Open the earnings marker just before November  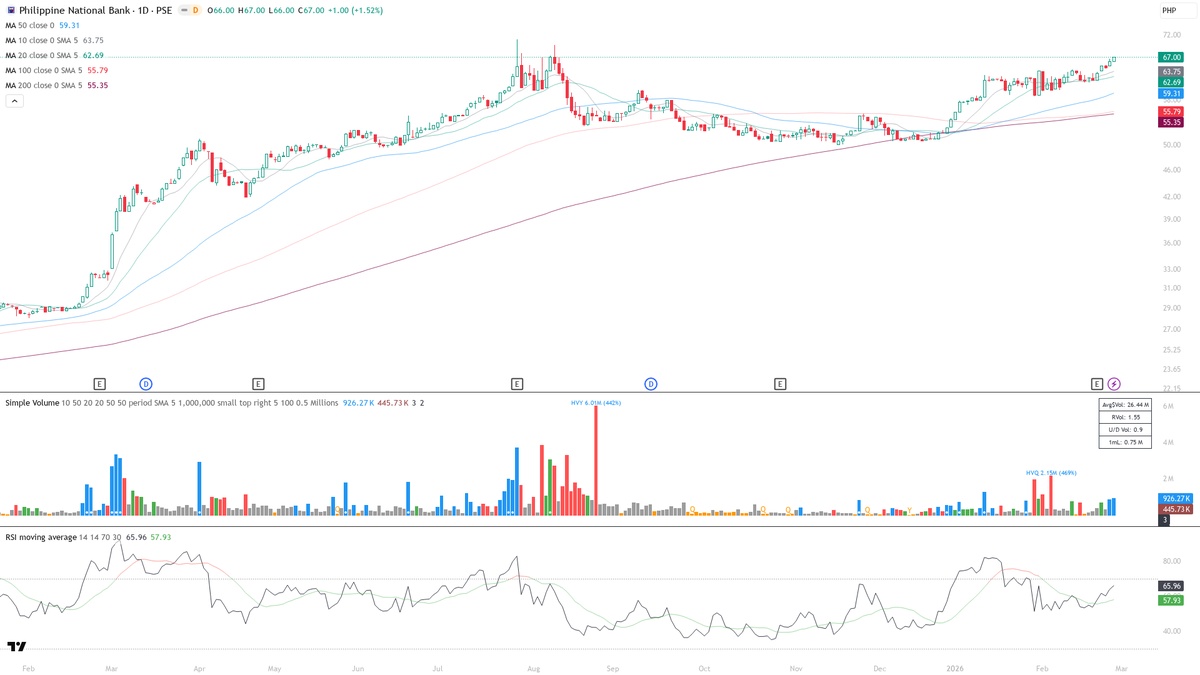pos(780,384)
